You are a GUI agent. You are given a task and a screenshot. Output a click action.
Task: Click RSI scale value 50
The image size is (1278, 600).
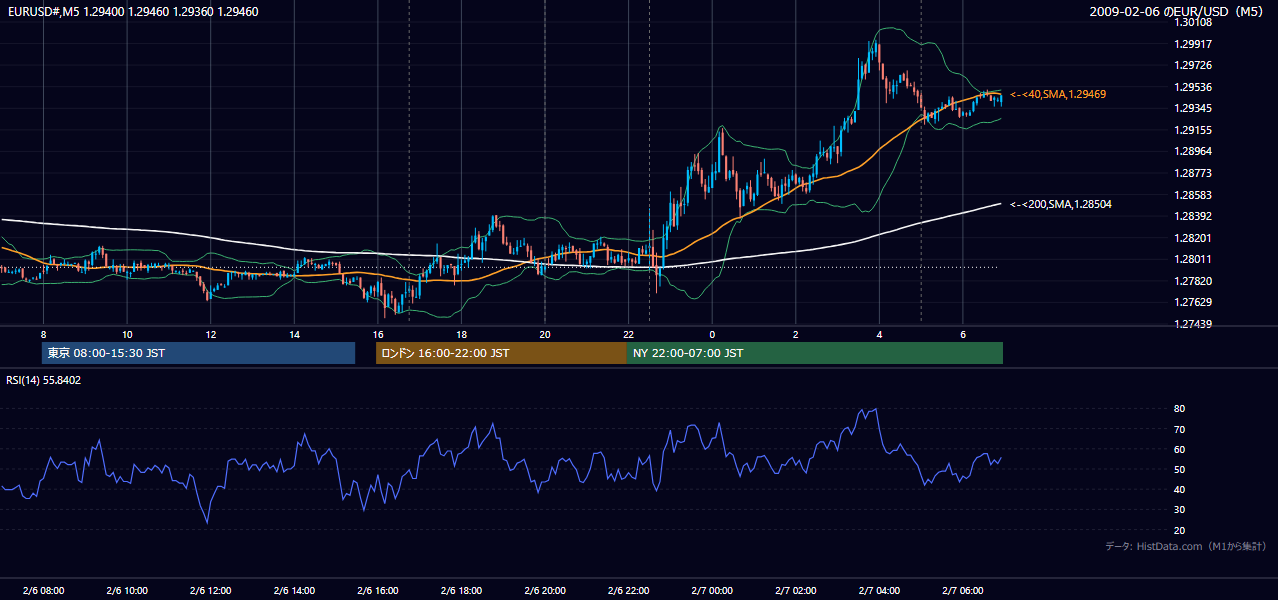point(1180,469)
